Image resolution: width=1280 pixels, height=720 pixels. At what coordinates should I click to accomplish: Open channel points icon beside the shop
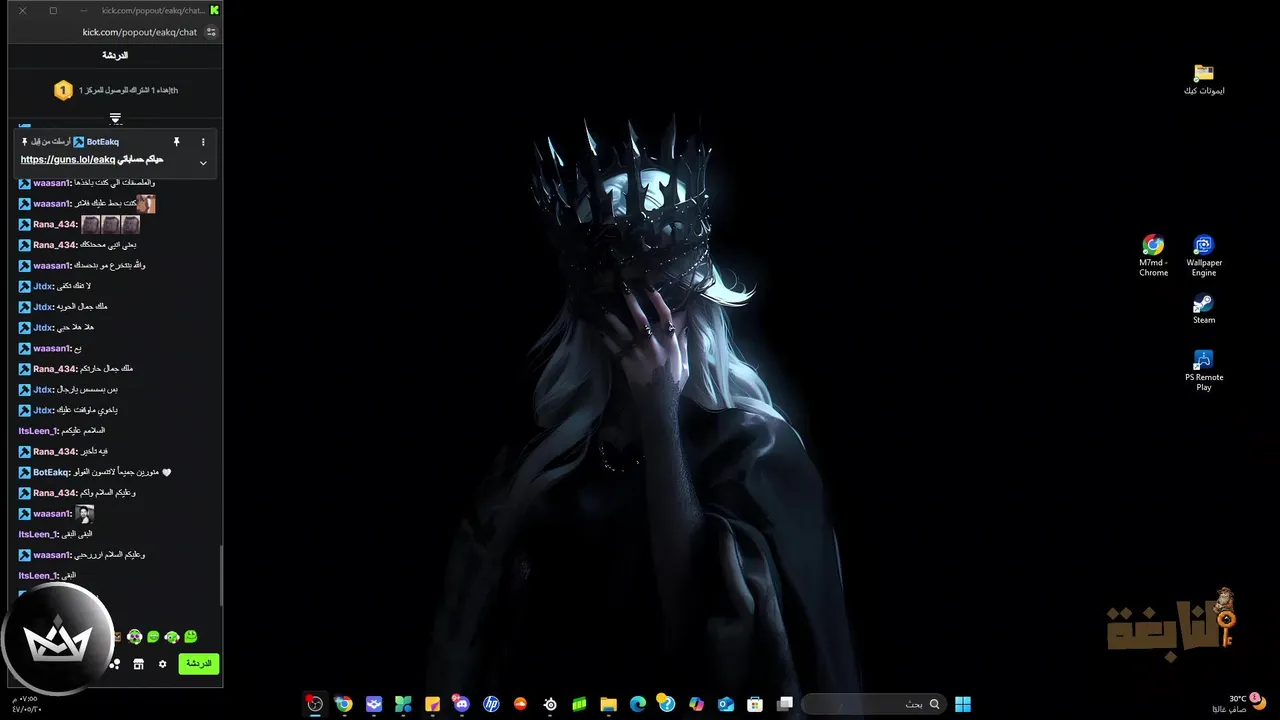(115, 664)
